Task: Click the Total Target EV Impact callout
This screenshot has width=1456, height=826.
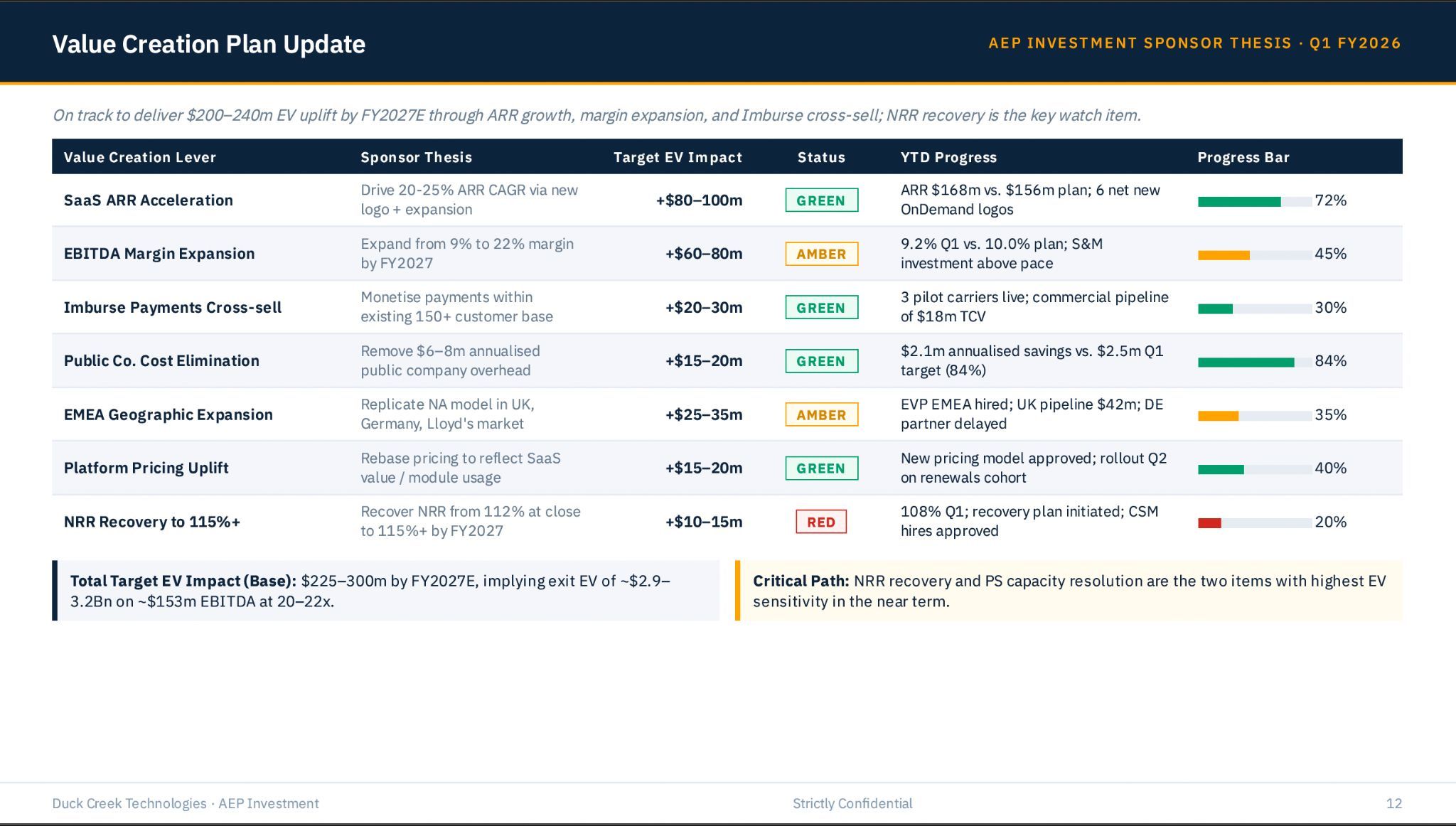Action: click(x=386, y=591)
